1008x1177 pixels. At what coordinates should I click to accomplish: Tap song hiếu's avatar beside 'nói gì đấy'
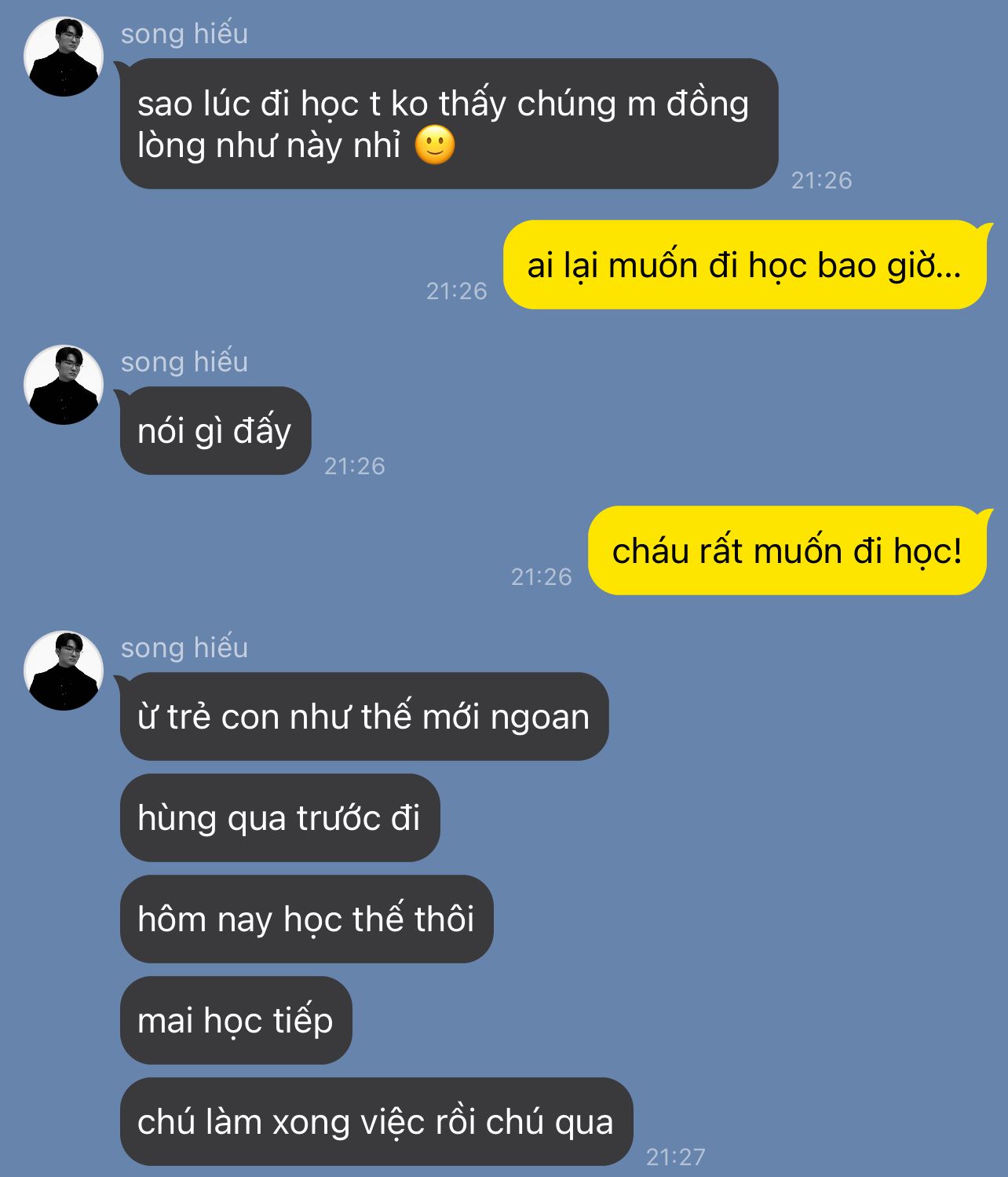pyautogui.click(x=64, y=385)
